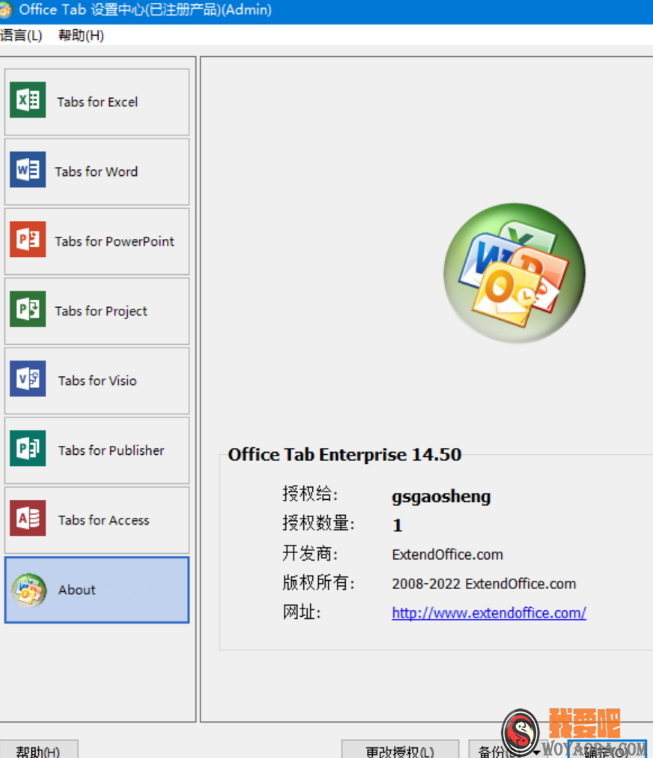Click the Office Tab Enterprise 14.50 heading
The width and height of the screenshot is (653, 758).
345,454
